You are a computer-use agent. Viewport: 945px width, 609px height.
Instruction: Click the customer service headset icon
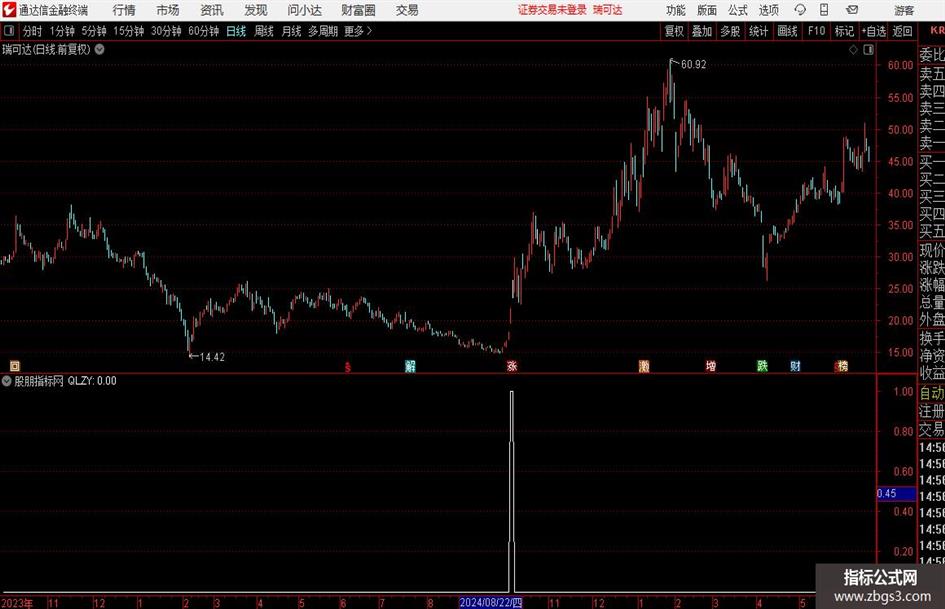click(x=800, y=10)
